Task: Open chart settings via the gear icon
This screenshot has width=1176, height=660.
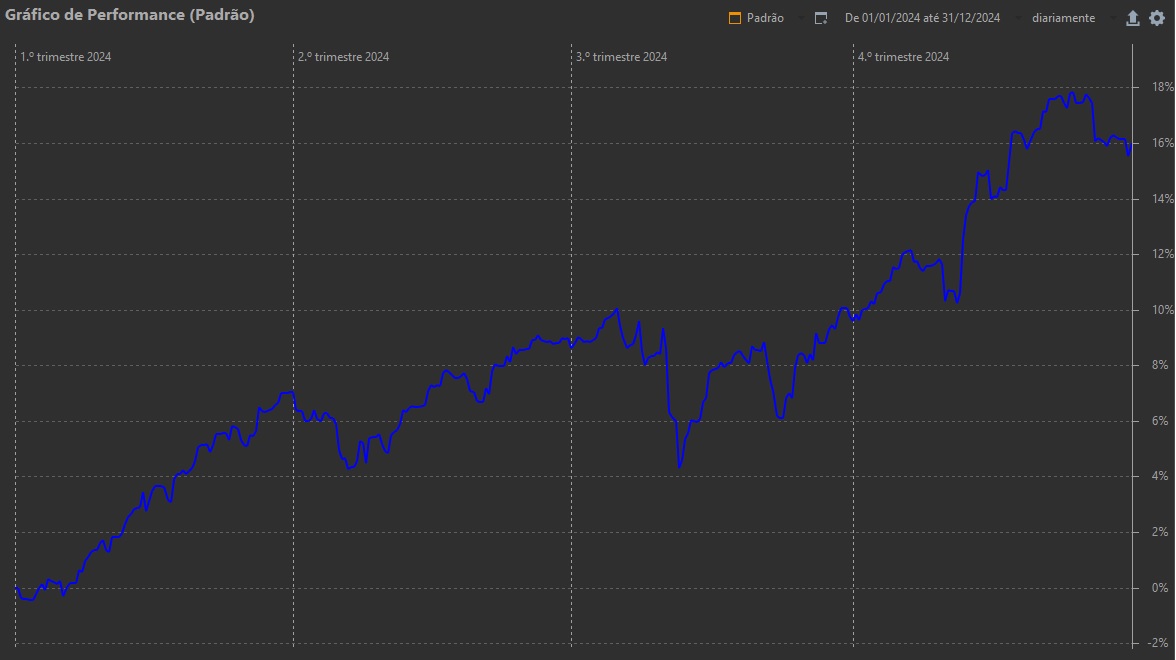Action: [x=1157, y=18]
